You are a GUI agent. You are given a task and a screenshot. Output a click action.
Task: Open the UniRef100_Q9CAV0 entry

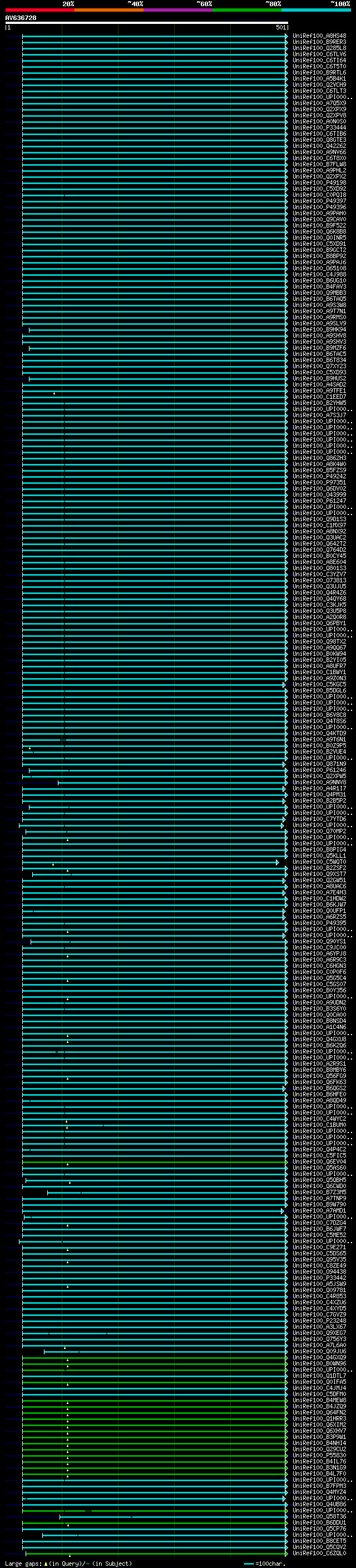pos(319,220)
